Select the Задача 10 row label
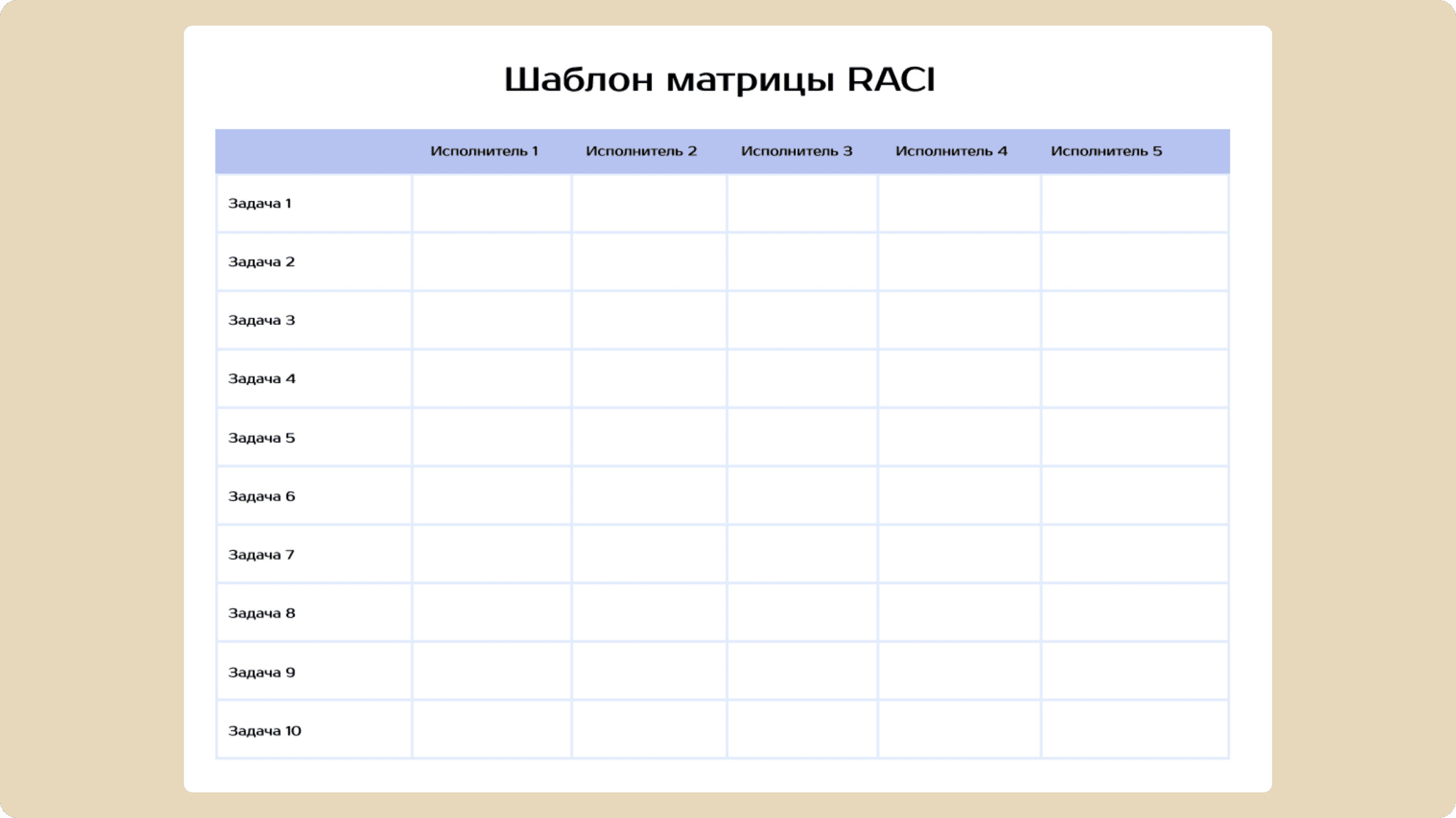This screenshot has width=1456, height=818. click(x=264, y=731)
